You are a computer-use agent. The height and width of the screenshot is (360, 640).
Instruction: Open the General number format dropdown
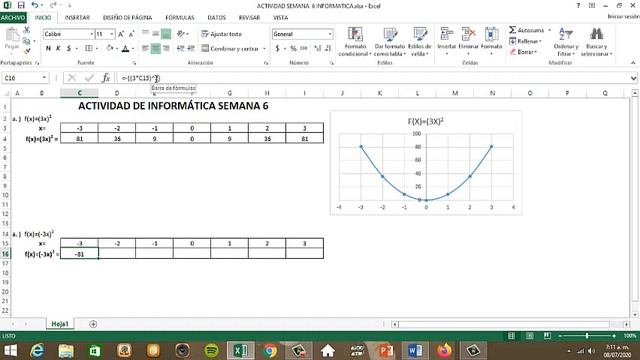(330, 34)
